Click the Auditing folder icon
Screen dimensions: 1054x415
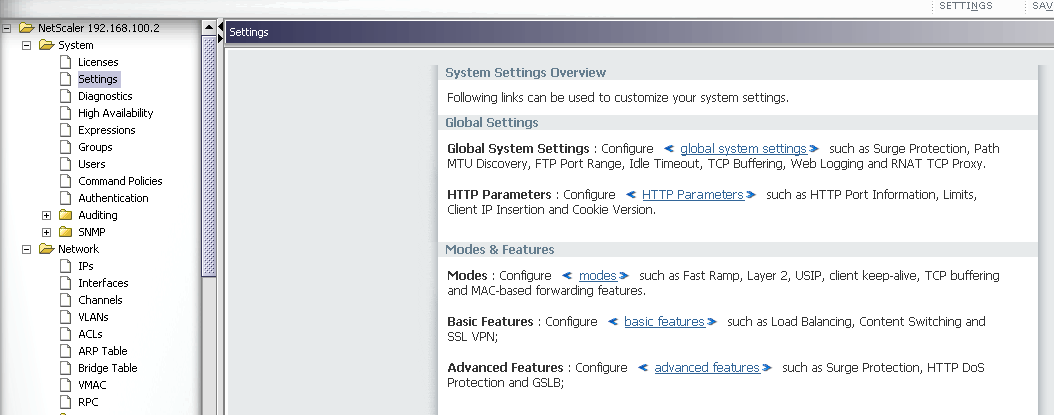66,215
